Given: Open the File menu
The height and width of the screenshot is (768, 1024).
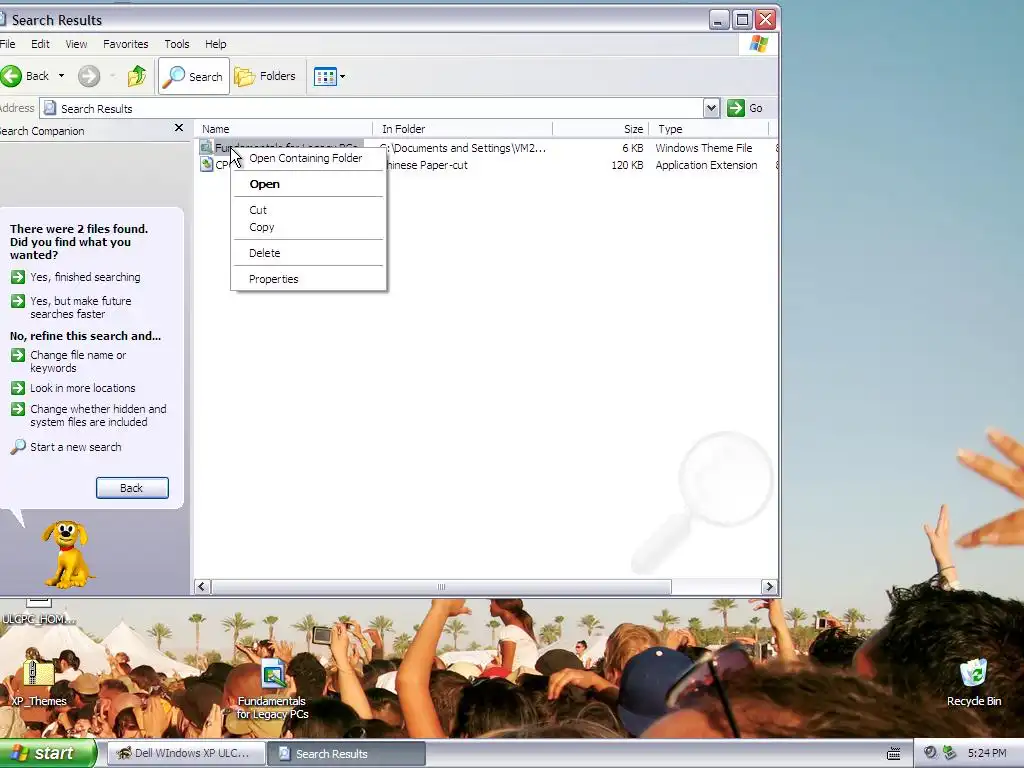Looking at the screenshot, I should (8, 44).
